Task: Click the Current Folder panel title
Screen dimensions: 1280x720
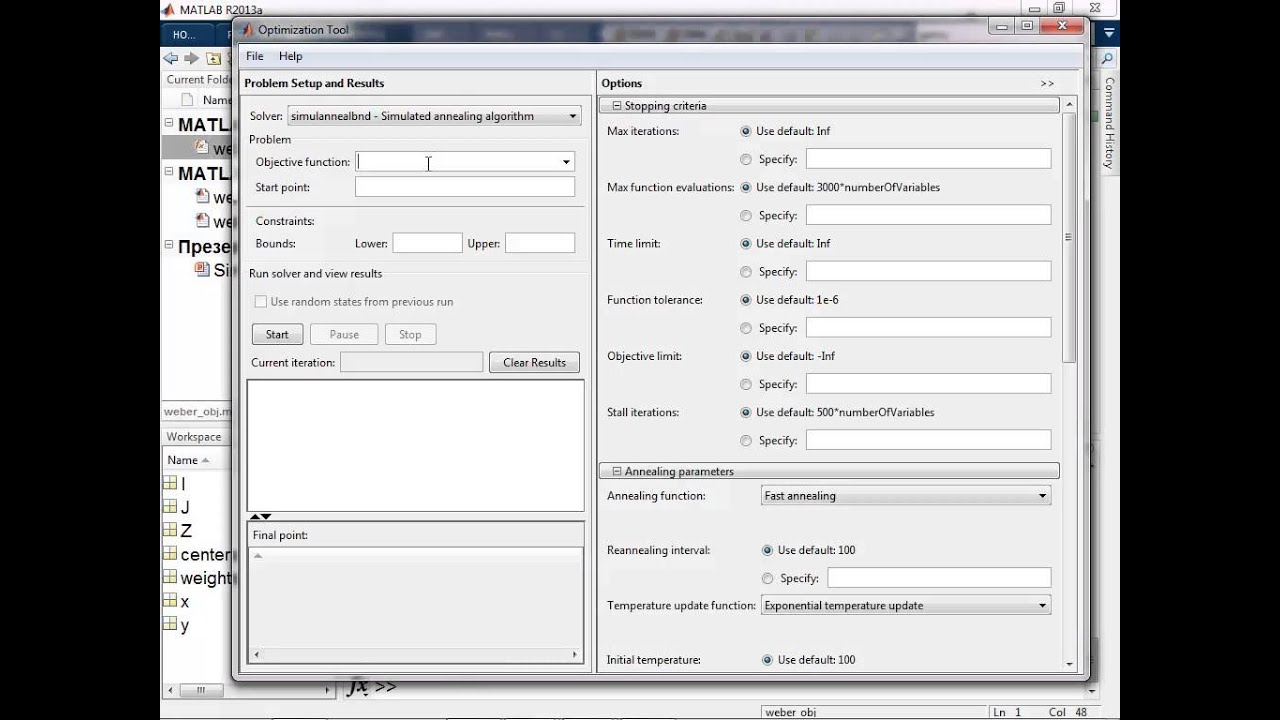Action: [199, 80]
